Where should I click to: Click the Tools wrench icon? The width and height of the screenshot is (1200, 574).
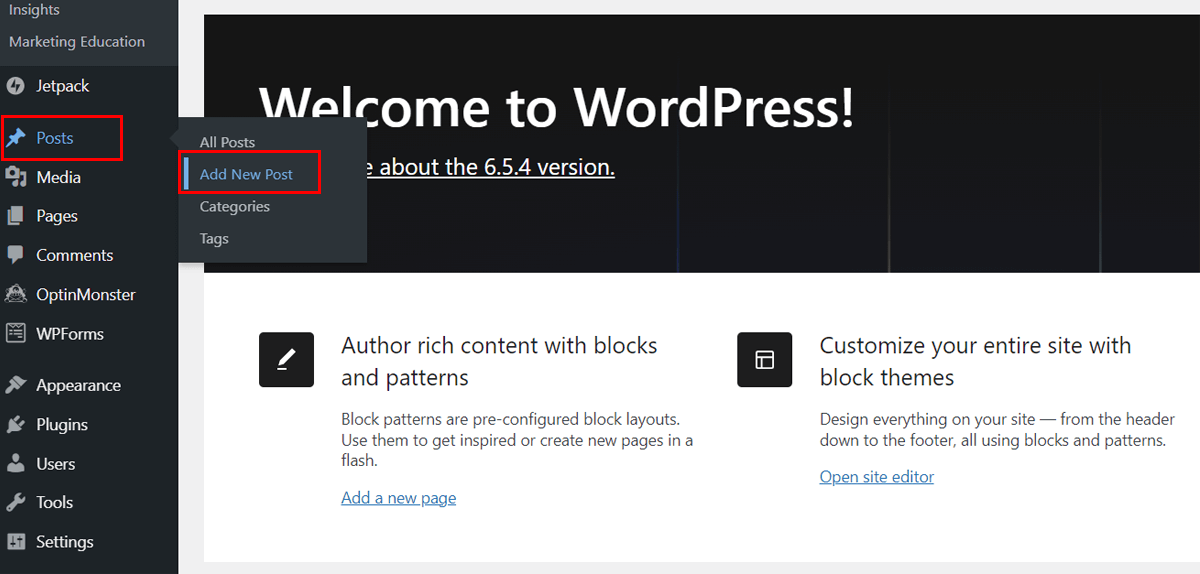(15, 502)
